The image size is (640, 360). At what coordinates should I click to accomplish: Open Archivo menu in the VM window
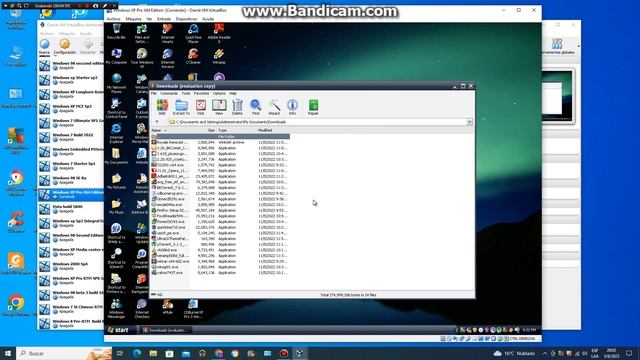pyautogui.click(x=113, y=19)
